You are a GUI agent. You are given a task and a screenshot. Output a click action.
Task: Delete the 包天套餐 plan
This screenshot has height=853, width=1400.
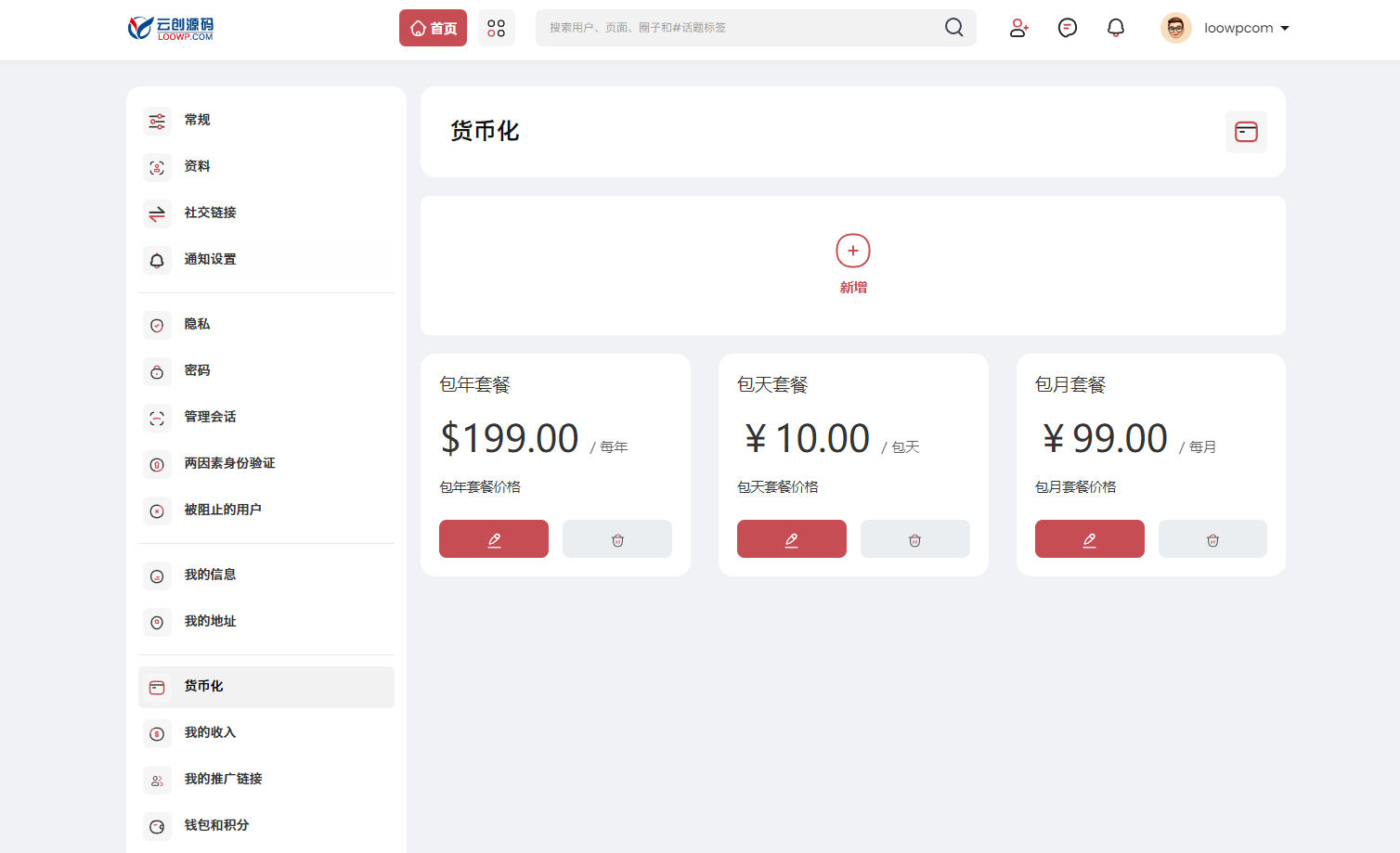click(915, 539)
